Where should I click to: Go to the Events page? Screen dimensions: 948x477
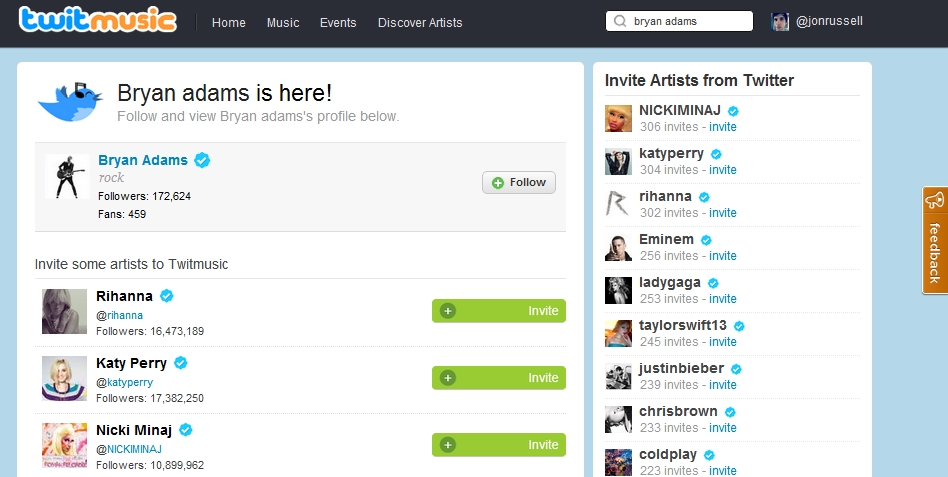338,22
